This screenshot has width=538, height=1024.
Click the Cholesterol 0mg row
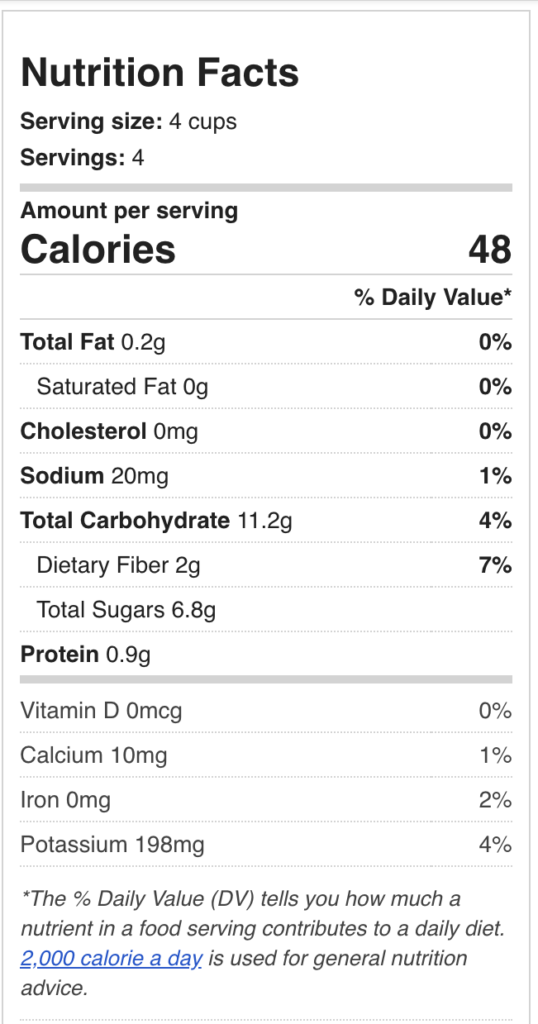coord(266,432)
